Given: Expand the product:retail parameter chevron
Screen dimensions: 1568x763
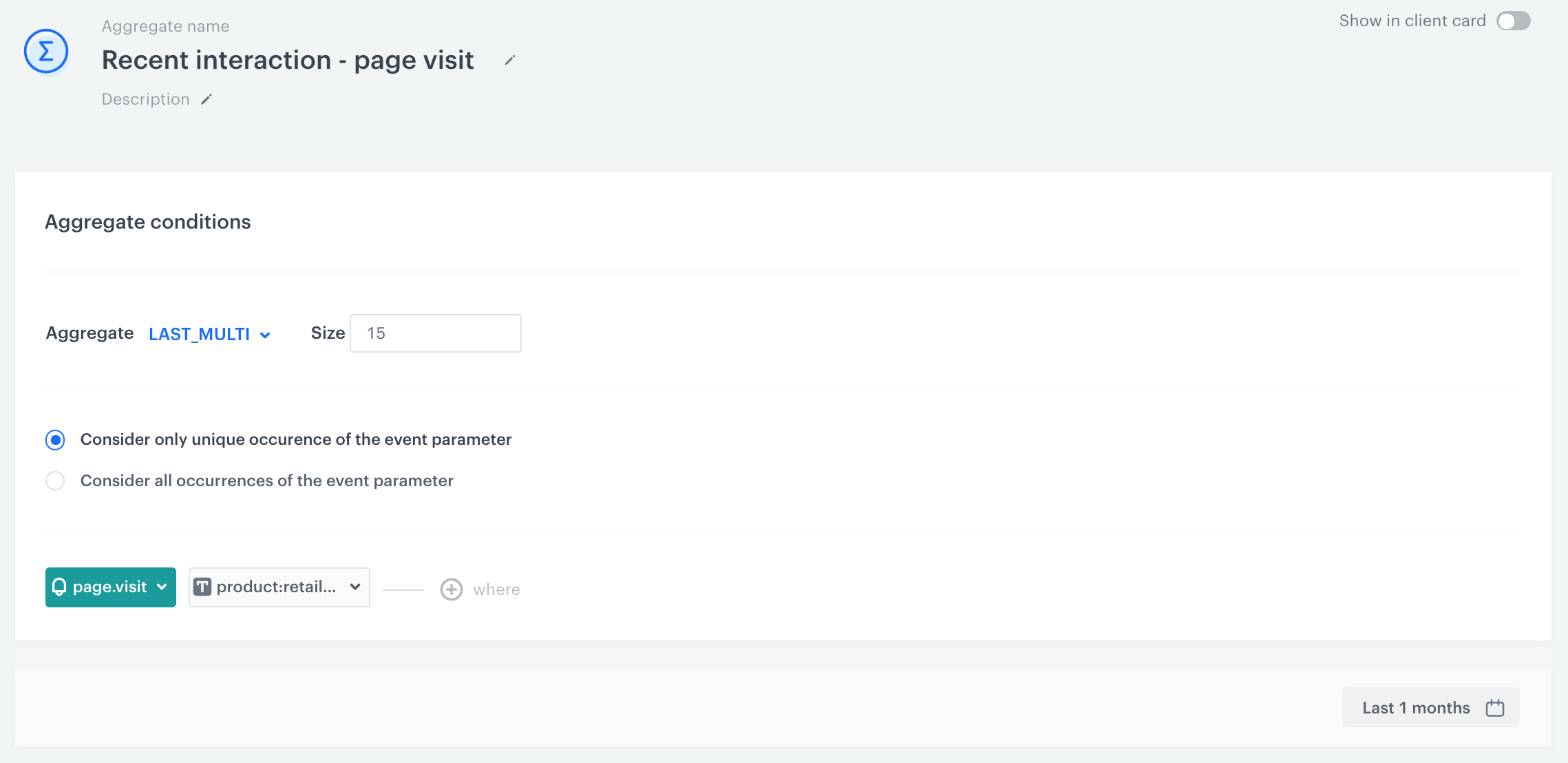Looking at the screenshot, I should point(355,587).
